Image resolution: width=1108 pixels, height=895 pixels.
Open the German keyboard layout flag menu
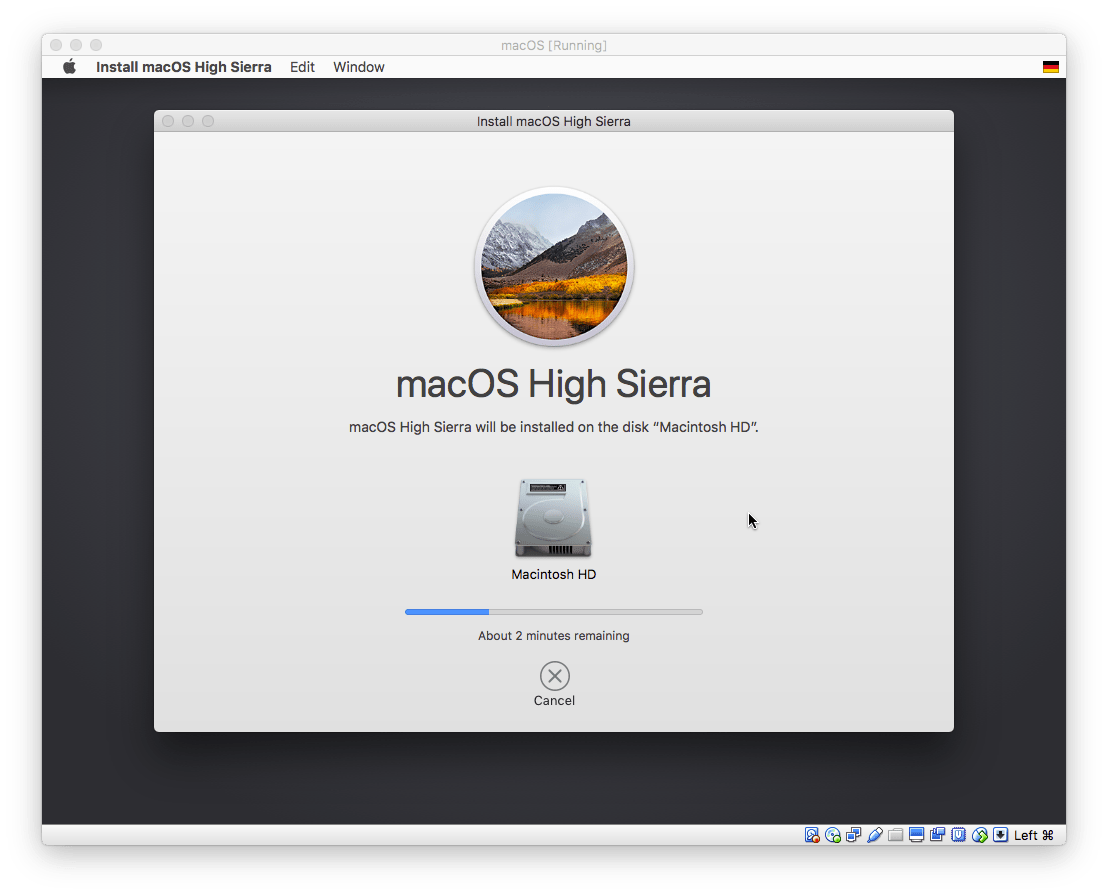pyautogui.click(x=1049, y=66)
